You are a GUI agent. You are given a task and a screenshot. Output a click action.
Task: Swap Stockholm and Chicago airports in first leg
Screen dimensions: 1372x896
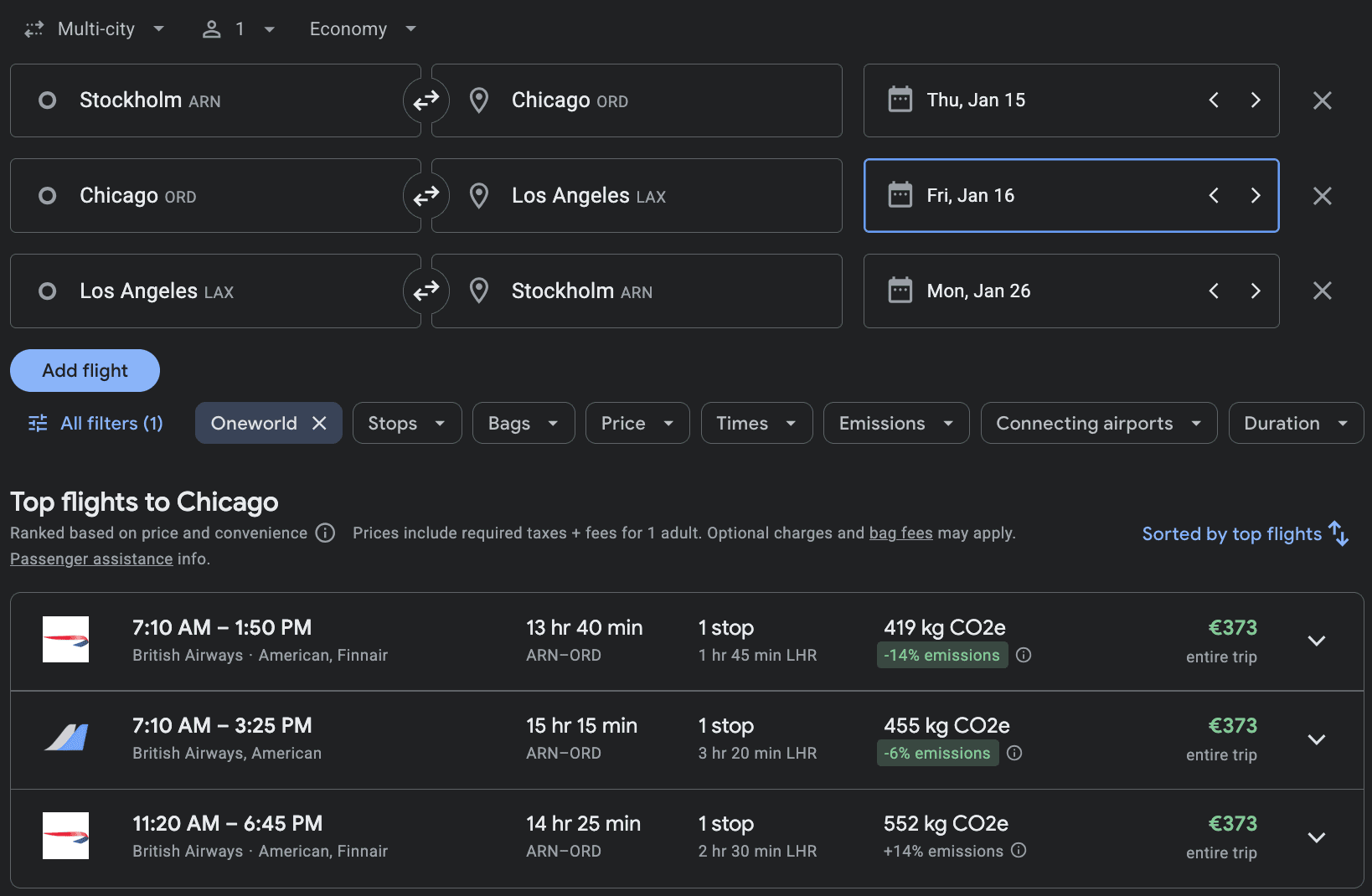click(x=426, y=100)
